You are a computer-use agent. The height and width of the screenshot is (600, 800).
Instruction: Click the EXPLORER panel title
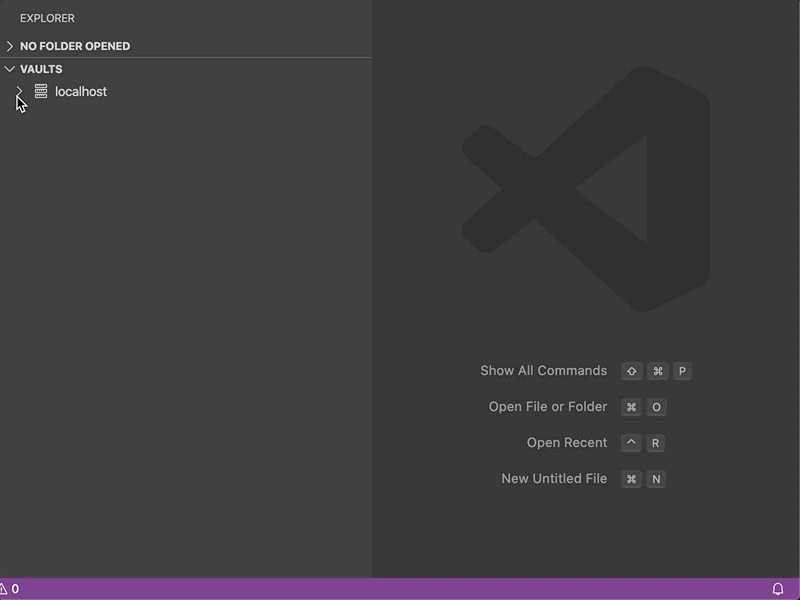[x=47, y=18]
